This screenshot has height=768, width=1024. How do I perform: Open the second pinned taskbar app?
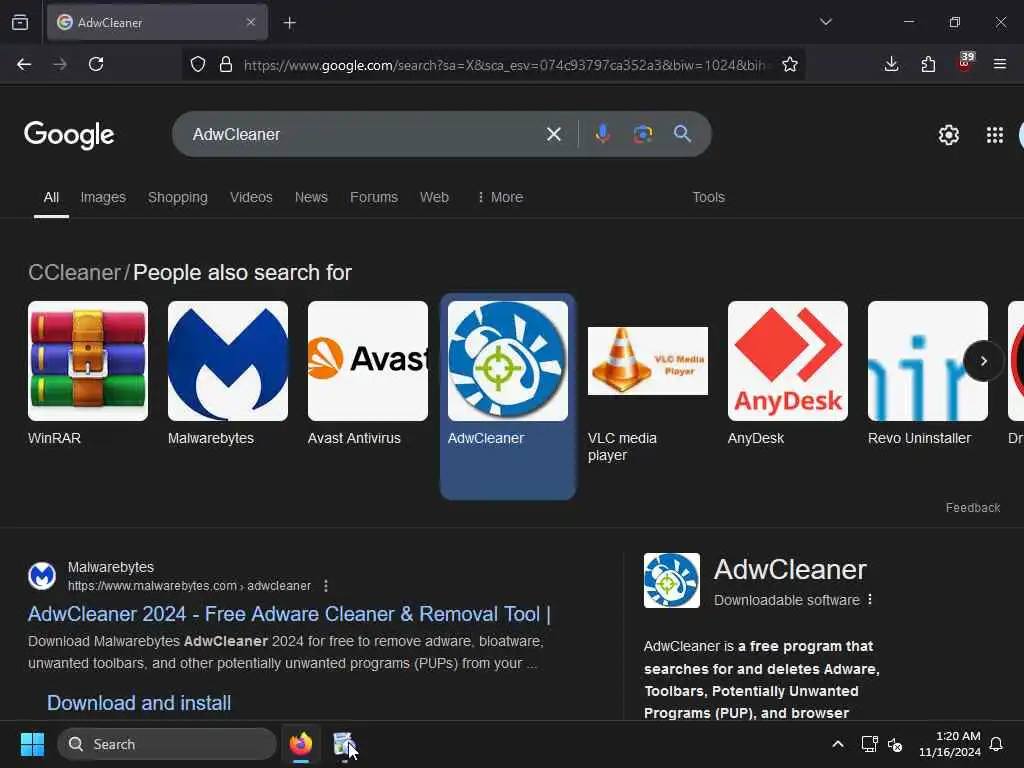[343, 744]
